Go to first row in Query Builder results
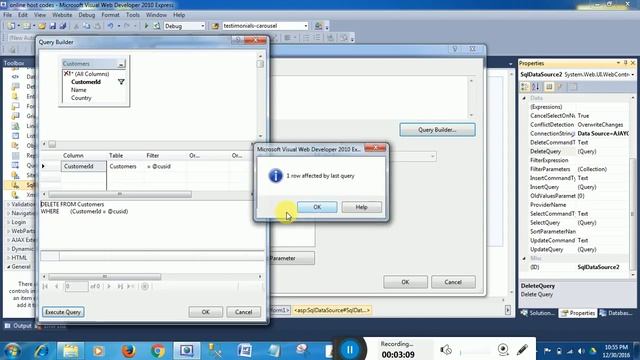Screen dimensions: 640x360 coord(45,287)
